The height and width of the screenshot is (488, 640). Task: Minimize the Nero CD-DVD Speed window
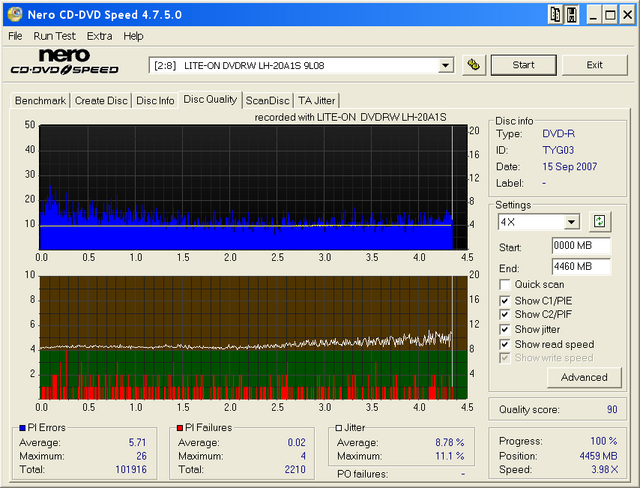pyautogui.click(x=593, y=15)
